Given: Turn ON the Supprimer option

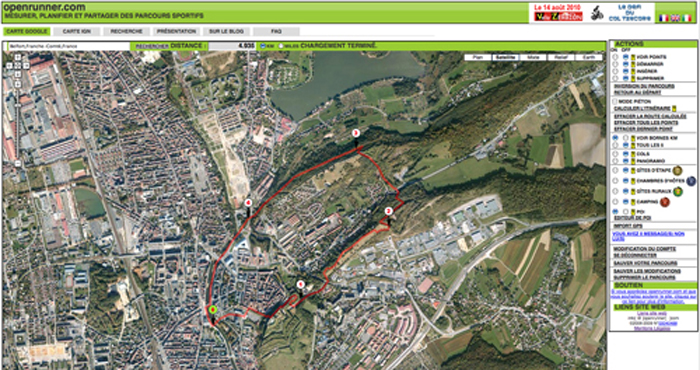Looking at the screenshot, I should [x=615, y=78].
